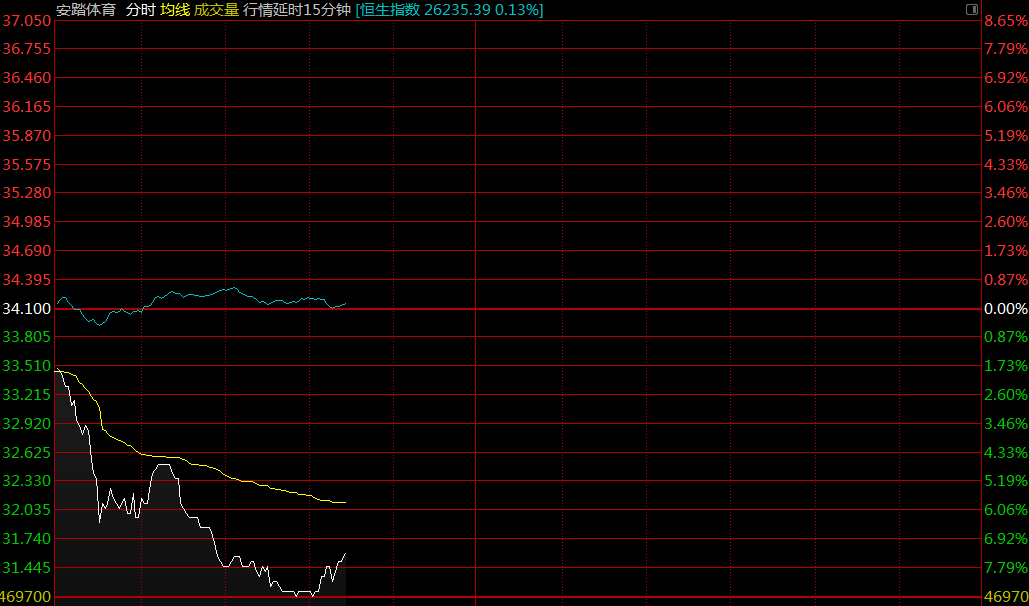Viewport: 1029px width, 606px height.
Task: Click the 5.19% red percent label
Action: pos(1005,135)
